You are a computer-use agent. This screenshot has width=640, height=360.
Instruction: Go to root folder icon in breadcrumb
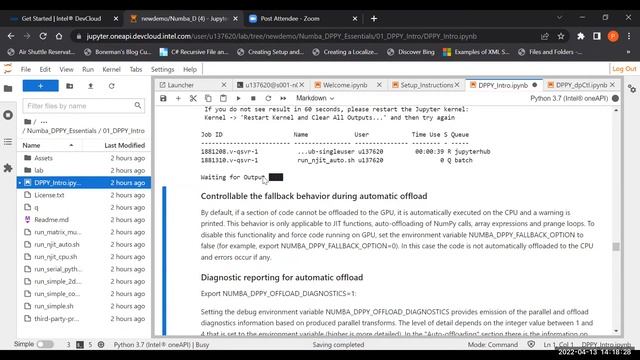[28, 122]
